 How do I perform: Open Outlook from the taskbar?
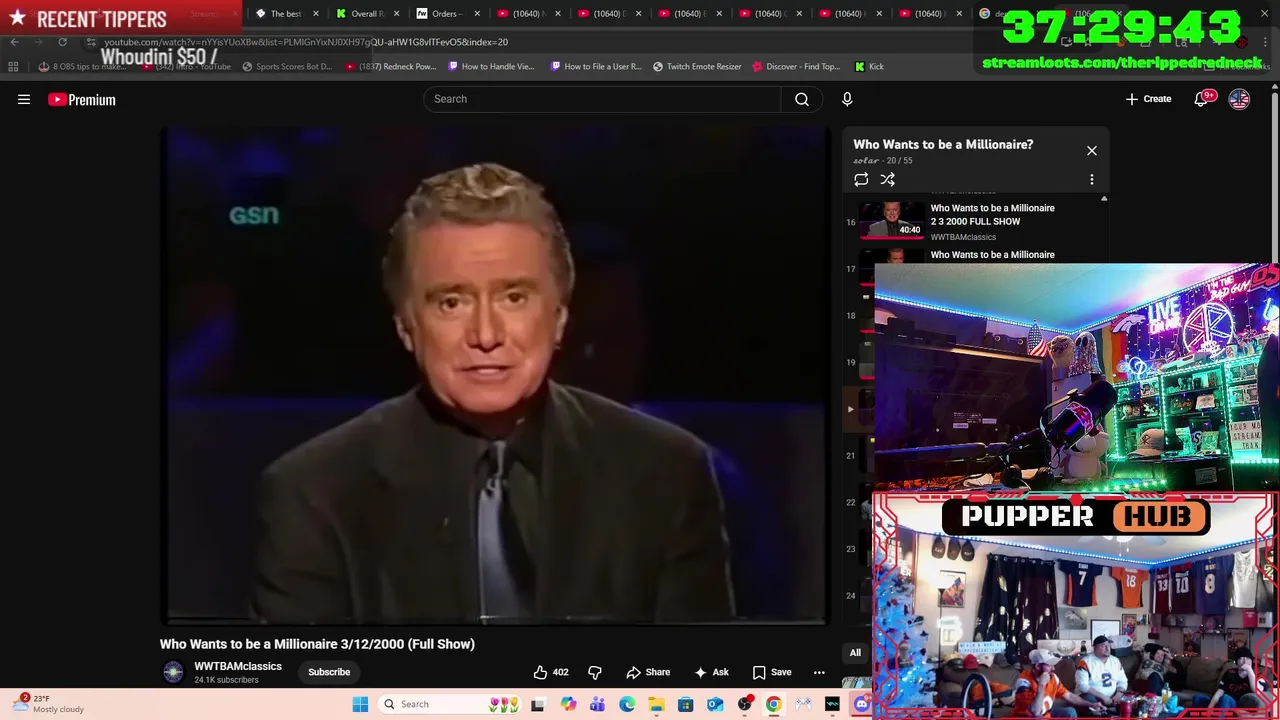click(715, 704)
